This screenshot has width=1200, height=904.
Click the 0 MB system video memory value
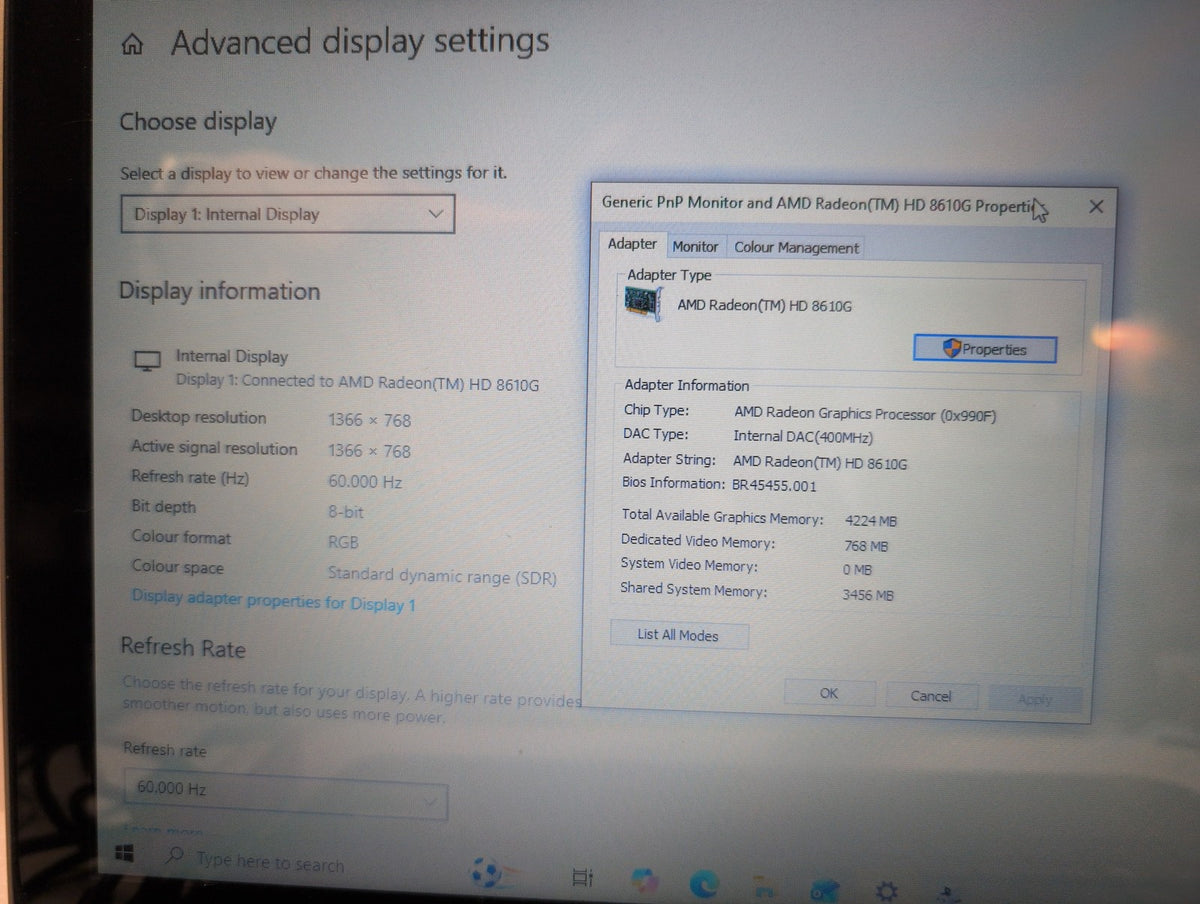point(857,570)
